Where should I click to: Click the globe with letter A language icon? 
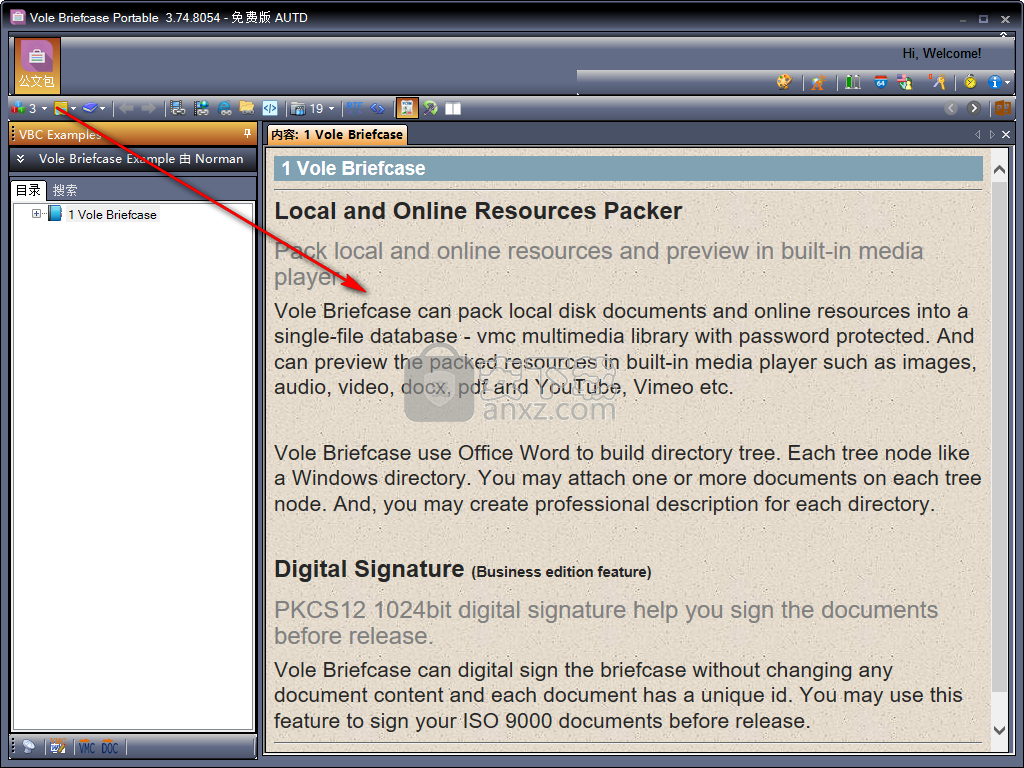point(818,82)
